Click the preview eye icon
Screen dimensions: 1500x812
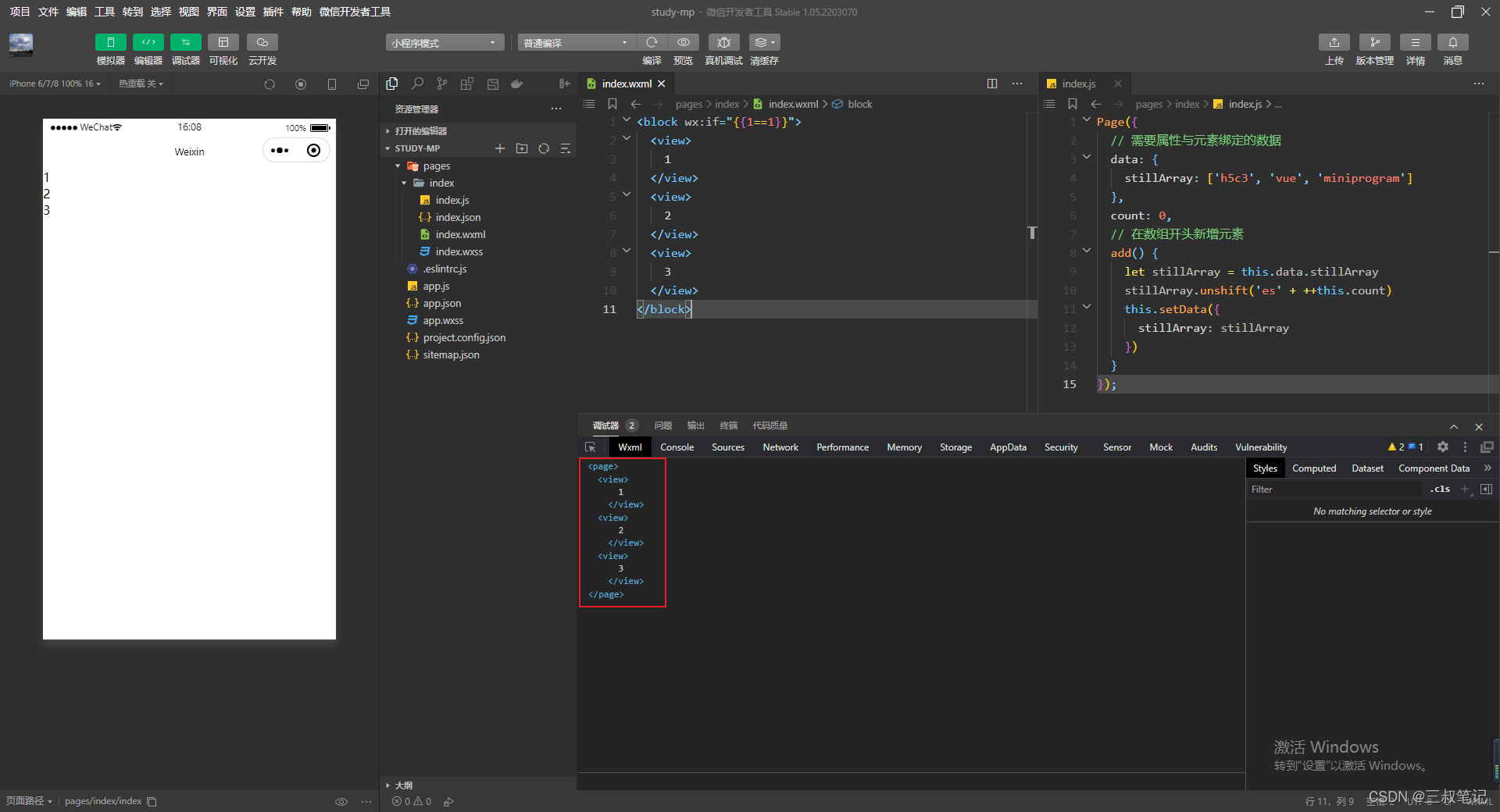[684, 42]
